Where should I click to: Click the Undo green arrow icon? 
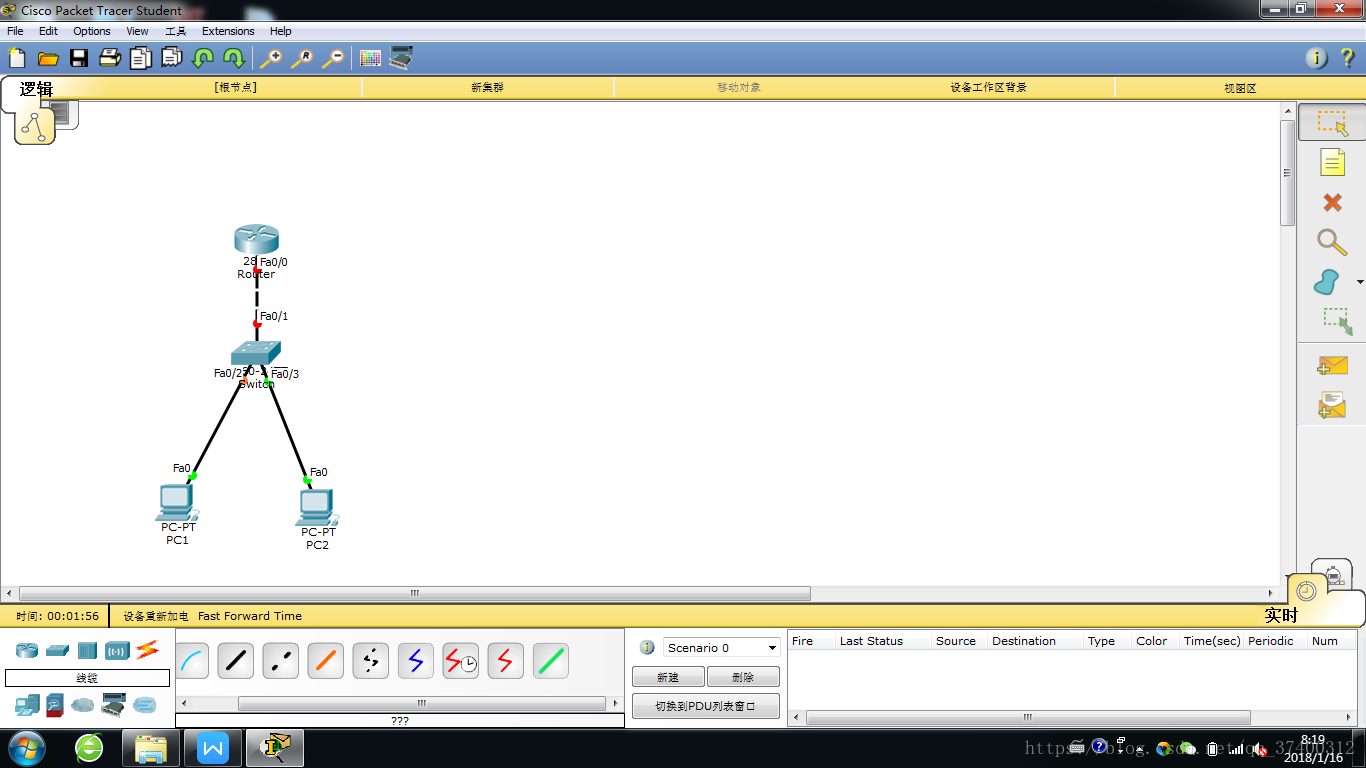point(203,58)
